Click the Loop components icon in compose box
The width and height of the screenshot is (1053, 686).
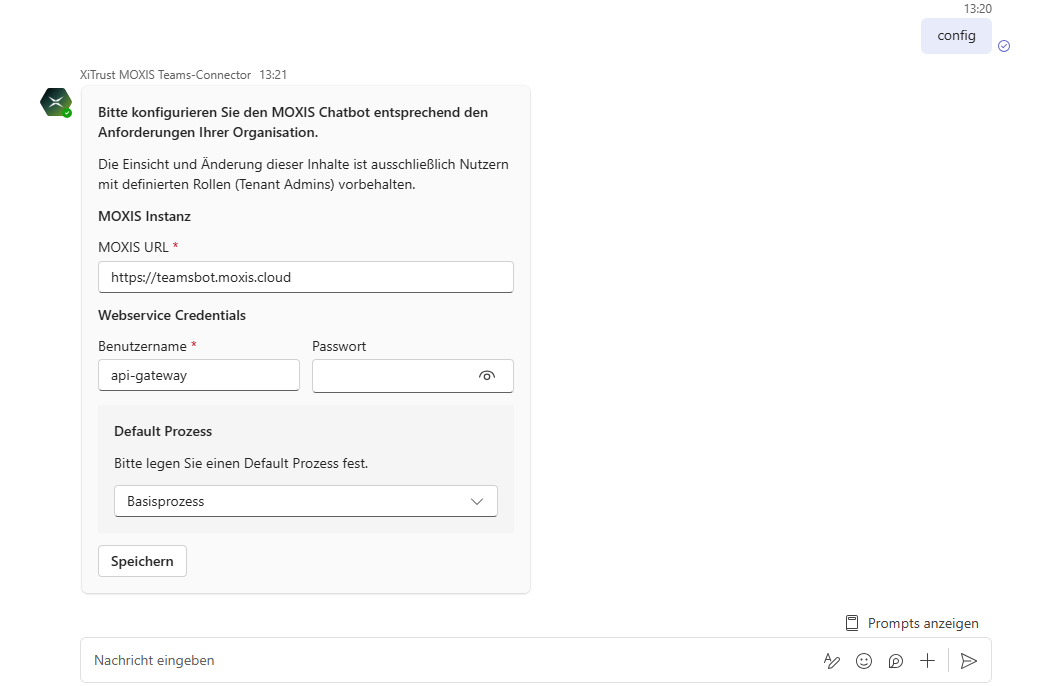coord(896,661)
